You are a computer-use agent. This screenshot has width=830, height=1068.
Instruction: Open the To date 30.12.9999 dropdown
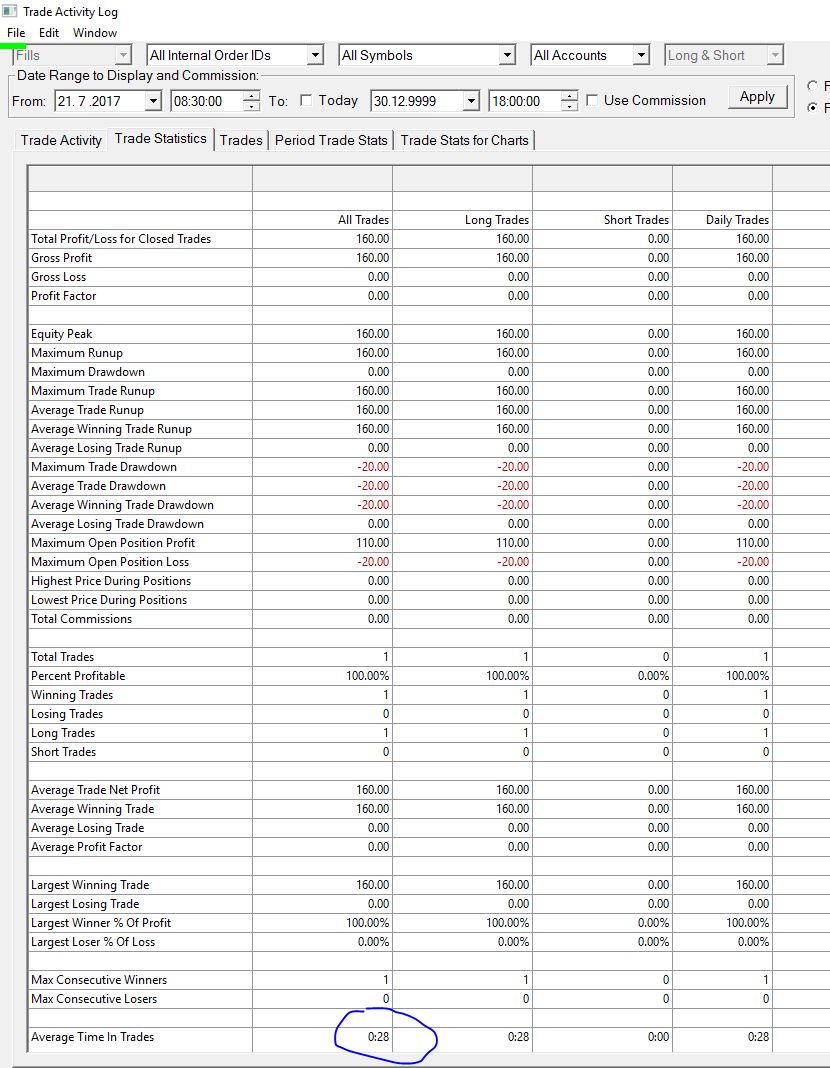(x=471, y=101)
